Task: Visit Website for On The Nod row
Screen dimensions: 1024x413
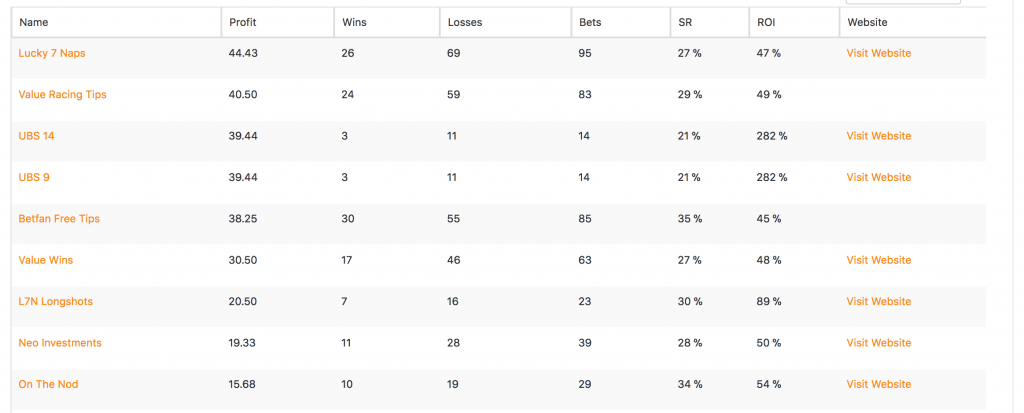Action: click(878, 384)
